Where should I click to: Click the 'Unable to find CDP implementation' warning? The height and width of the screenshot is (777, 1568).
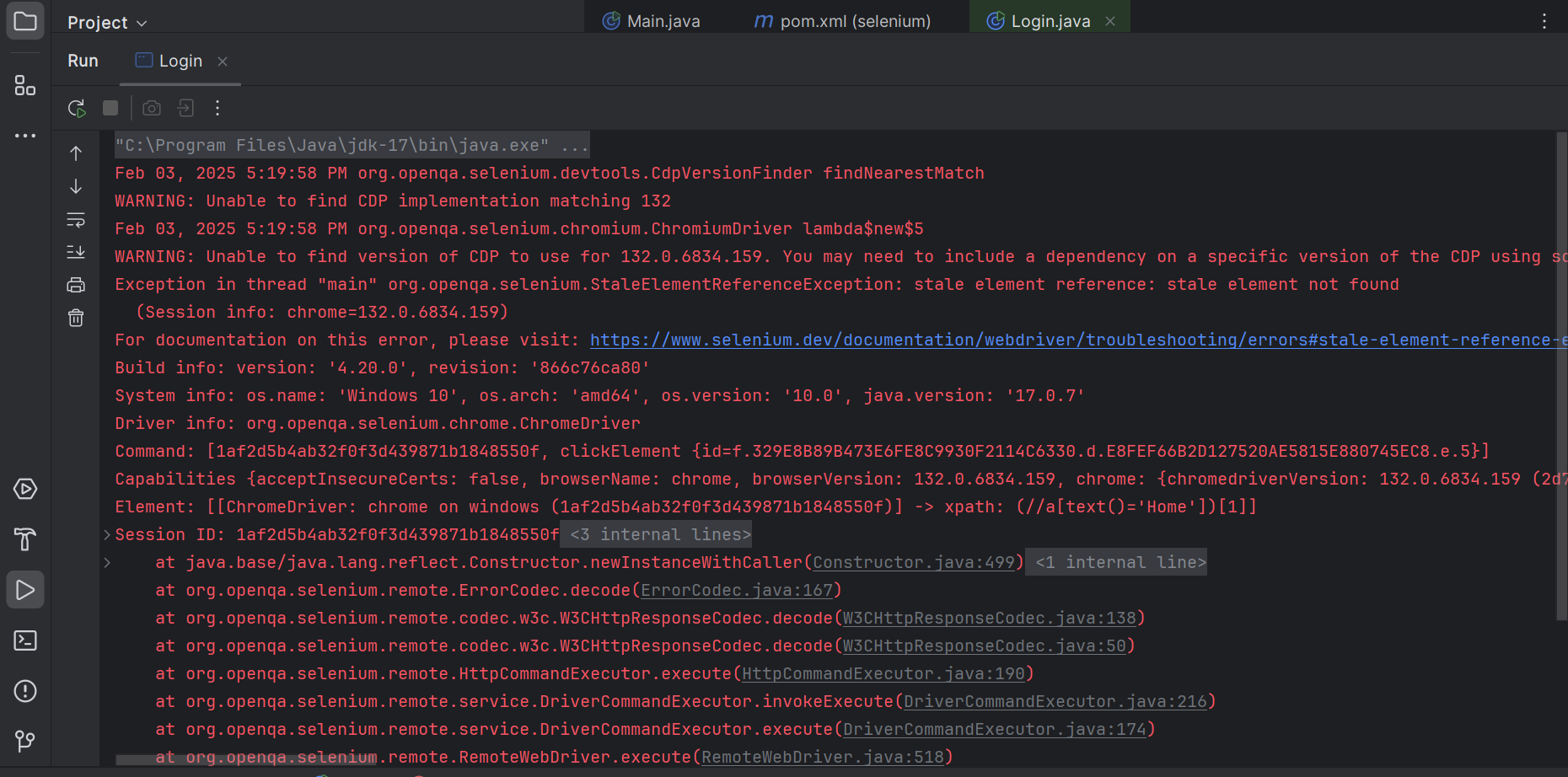point(393,201)
